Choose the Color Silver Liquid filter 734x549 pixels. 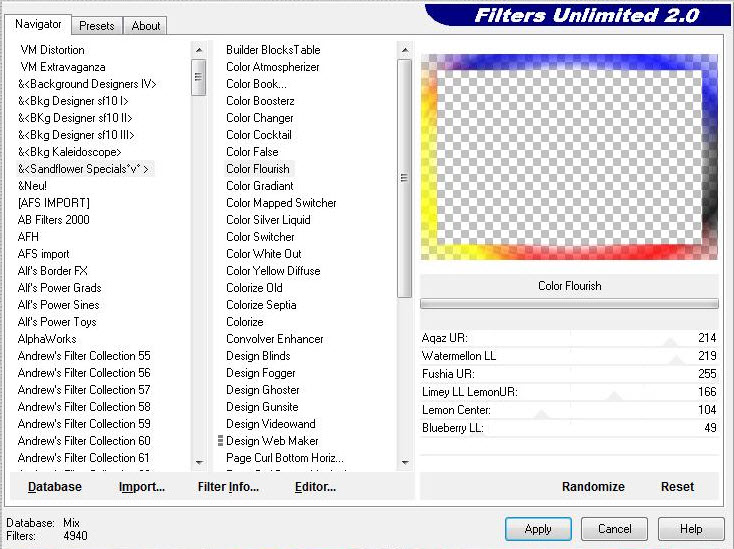[x=268, y=220]
